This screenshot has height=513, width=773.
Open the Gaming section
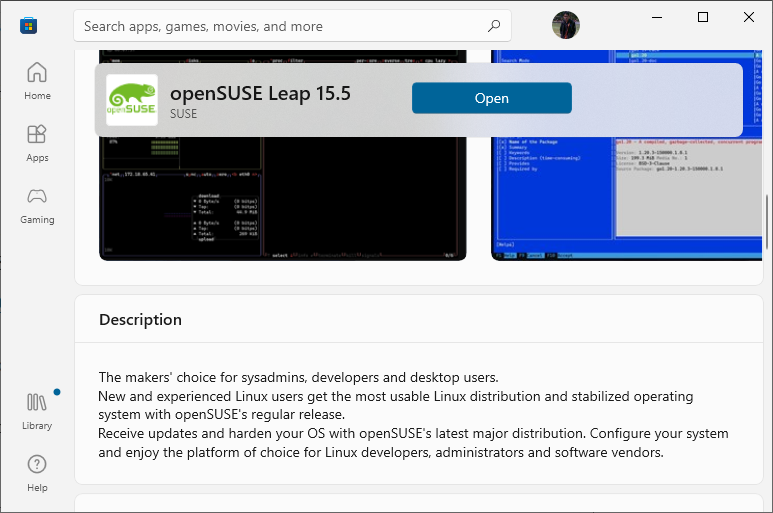point(37,205)
